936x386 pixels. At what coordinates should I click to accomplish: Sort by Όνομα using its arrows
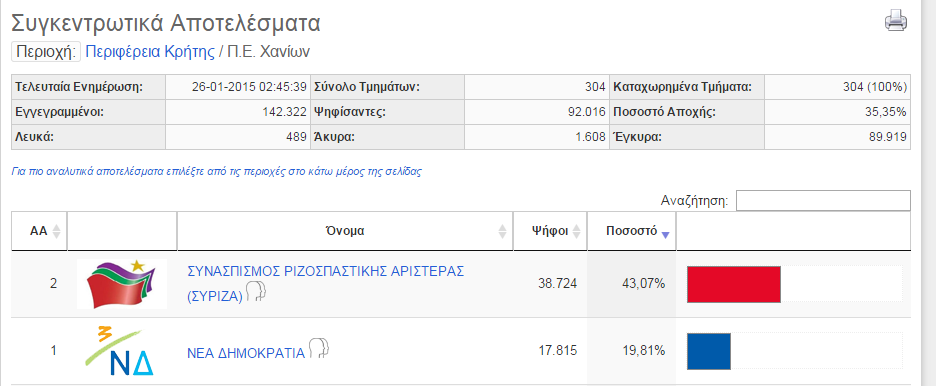[503, 231]
